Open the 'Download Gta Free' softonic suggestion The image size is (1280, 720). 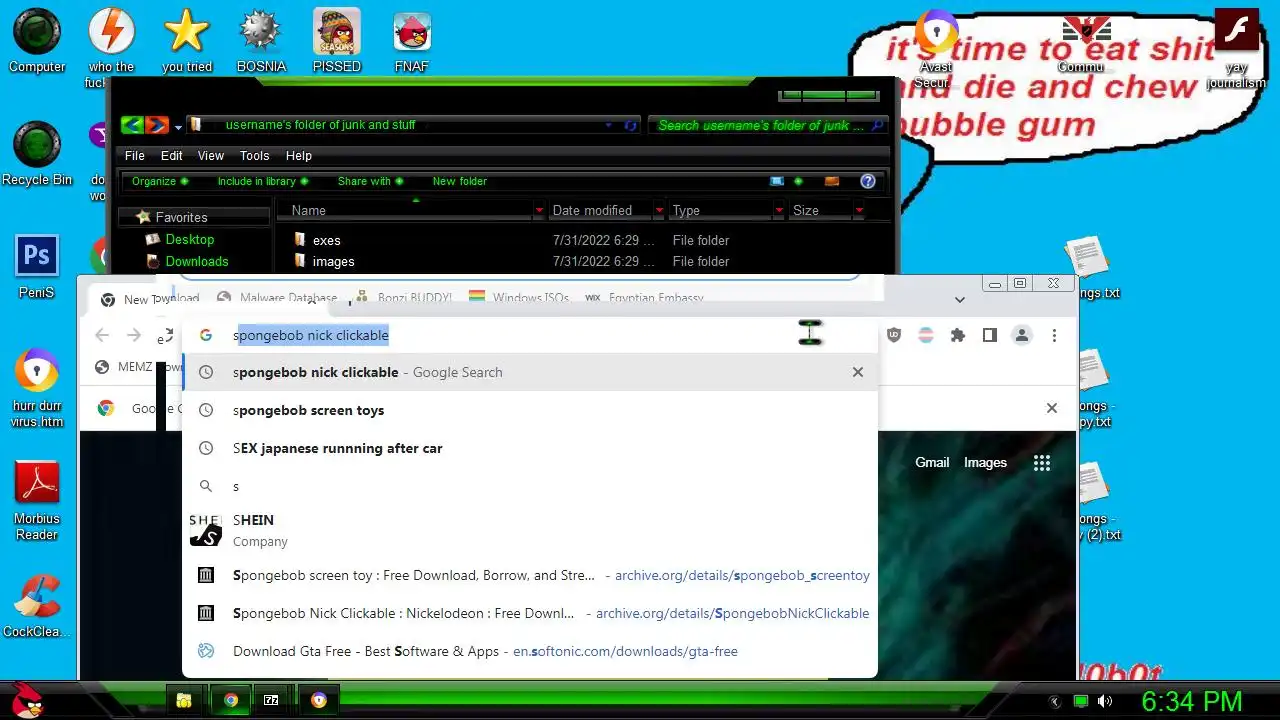click(x=530, y=651)
